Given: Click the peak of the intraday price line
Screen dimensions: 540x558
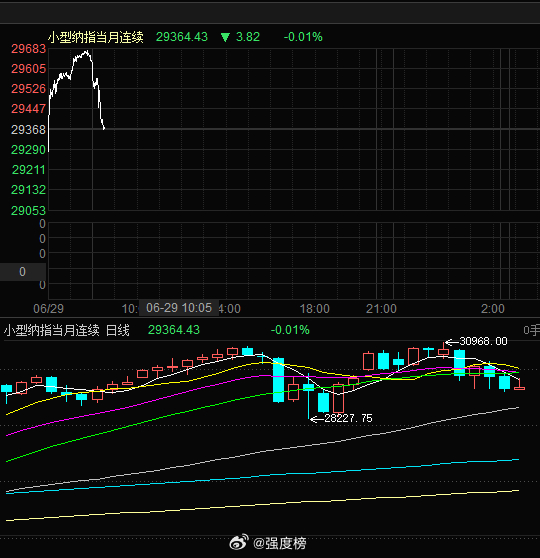Looking at the screenshot, I should click(x=86, y=52).
